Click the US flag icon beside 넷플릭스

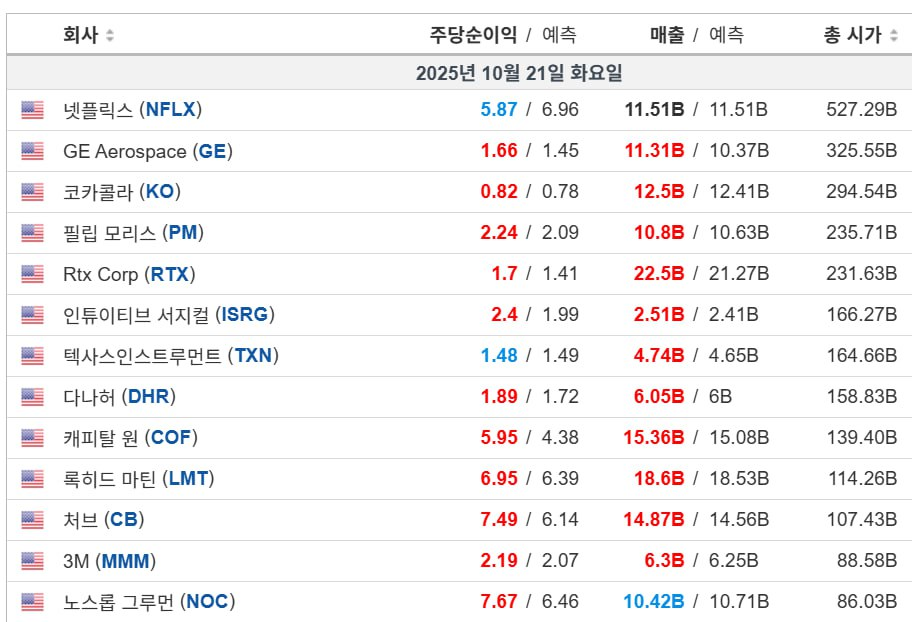33,110
